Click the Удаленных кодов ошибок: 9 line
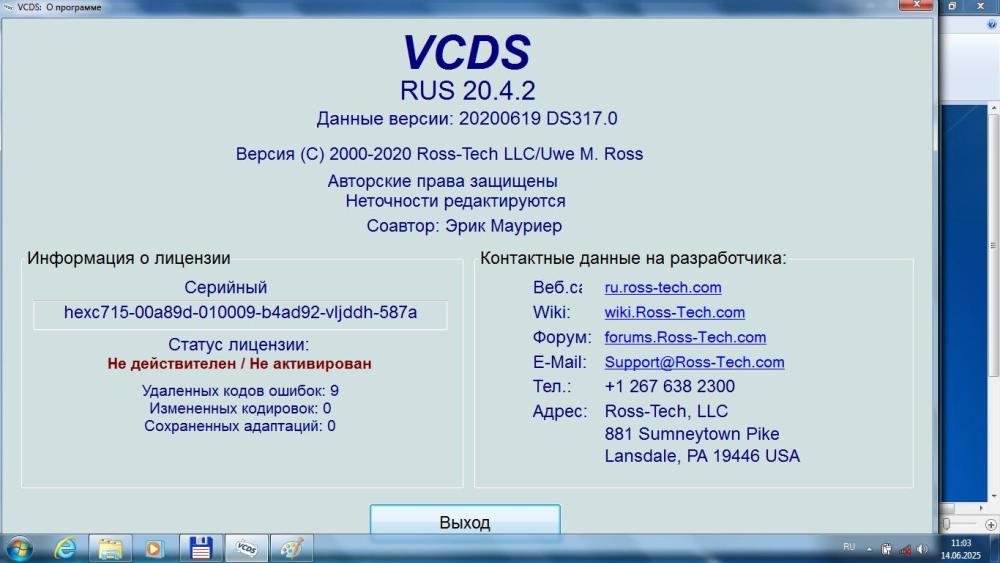 [x=240, y=390]
